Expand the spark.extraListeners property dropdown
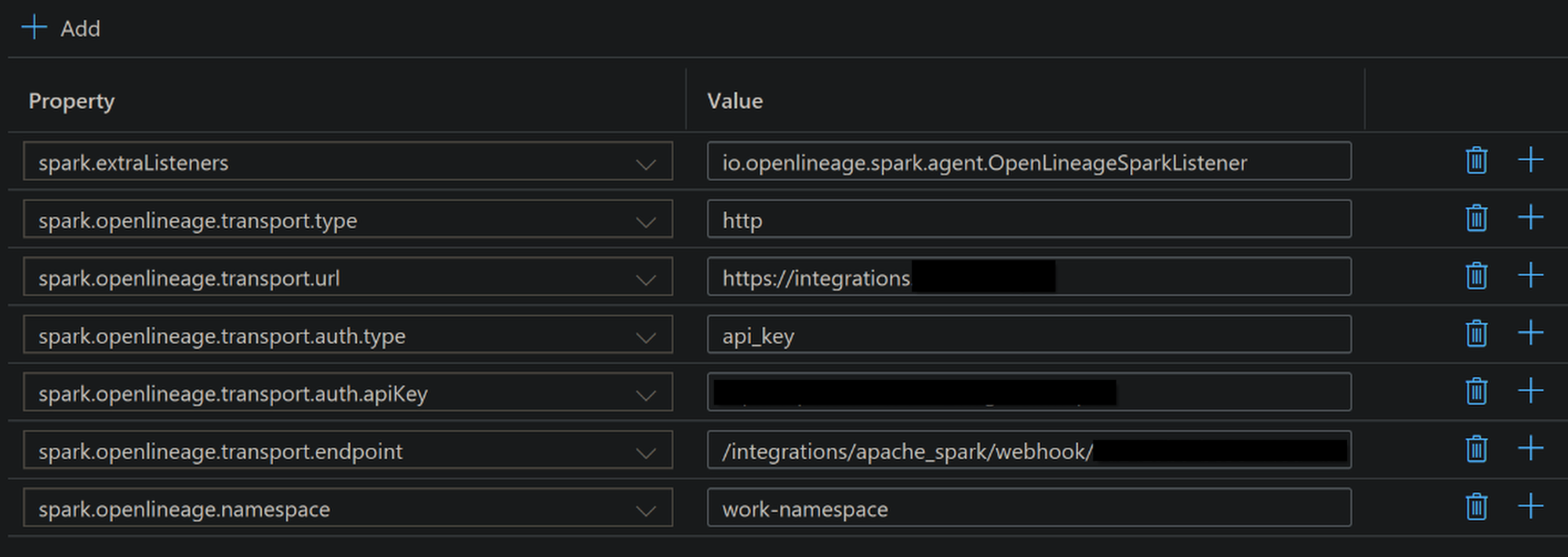The image size is (1568, 557). click(645, 164)
